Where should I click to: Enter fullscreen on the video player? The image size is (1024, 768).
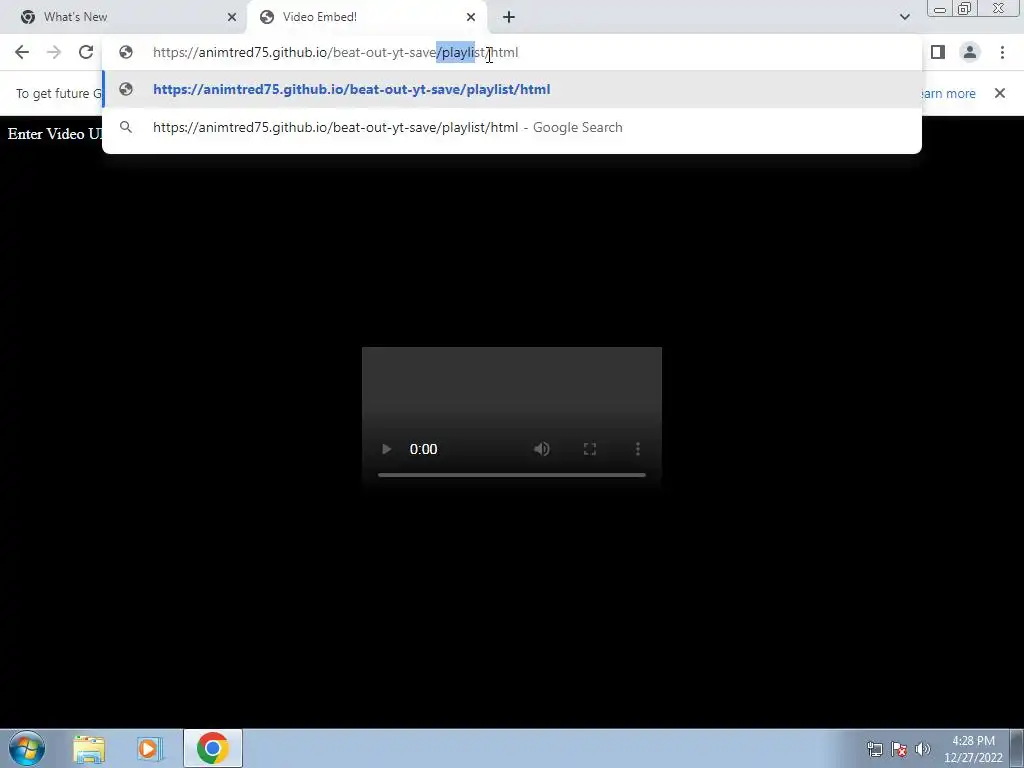click(x=590, y=449)
